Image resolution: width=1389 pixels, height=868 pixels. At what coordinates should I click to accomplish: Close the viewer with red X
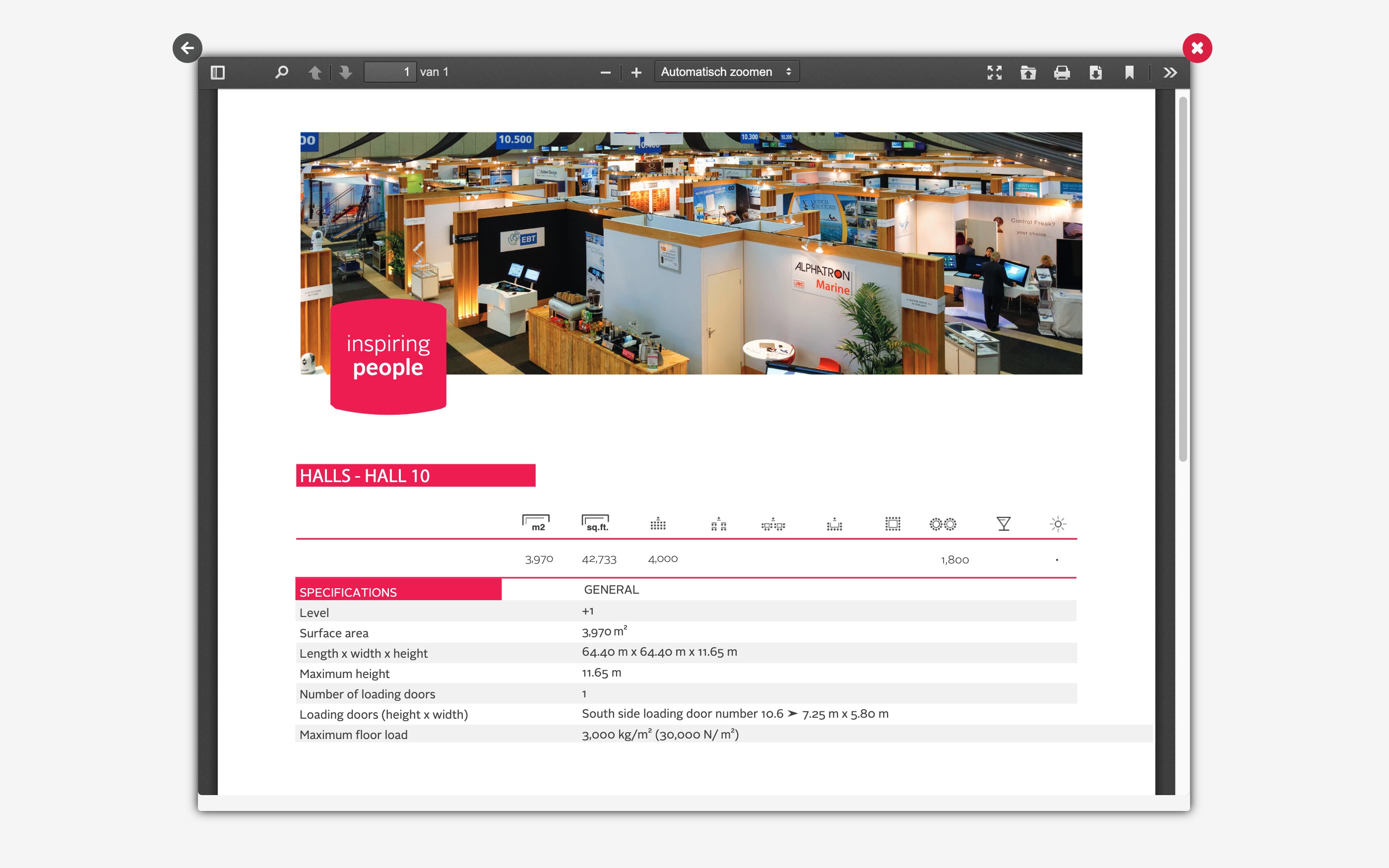1197,48
